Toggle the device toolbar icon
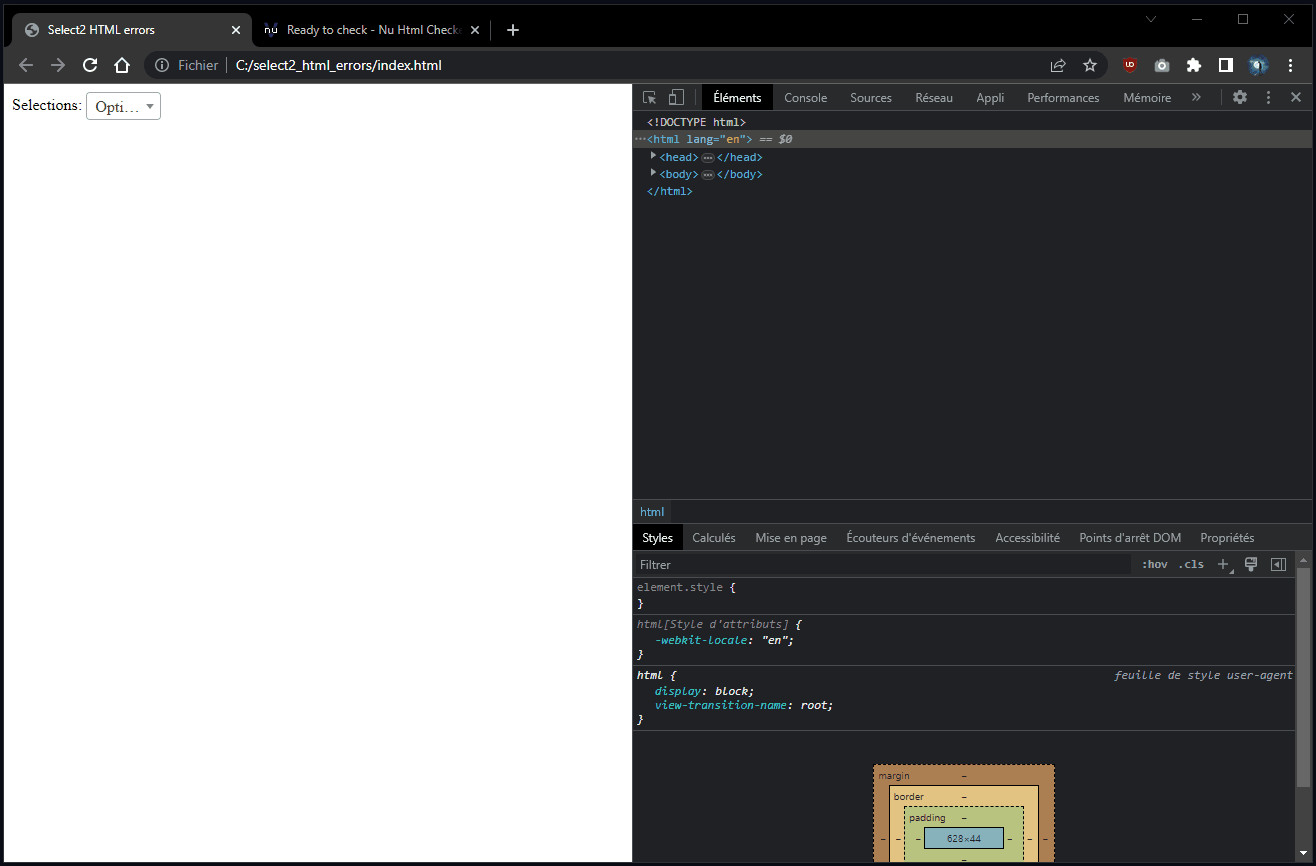This screenshot has height=866, width=1316. [x=676, y=97]
